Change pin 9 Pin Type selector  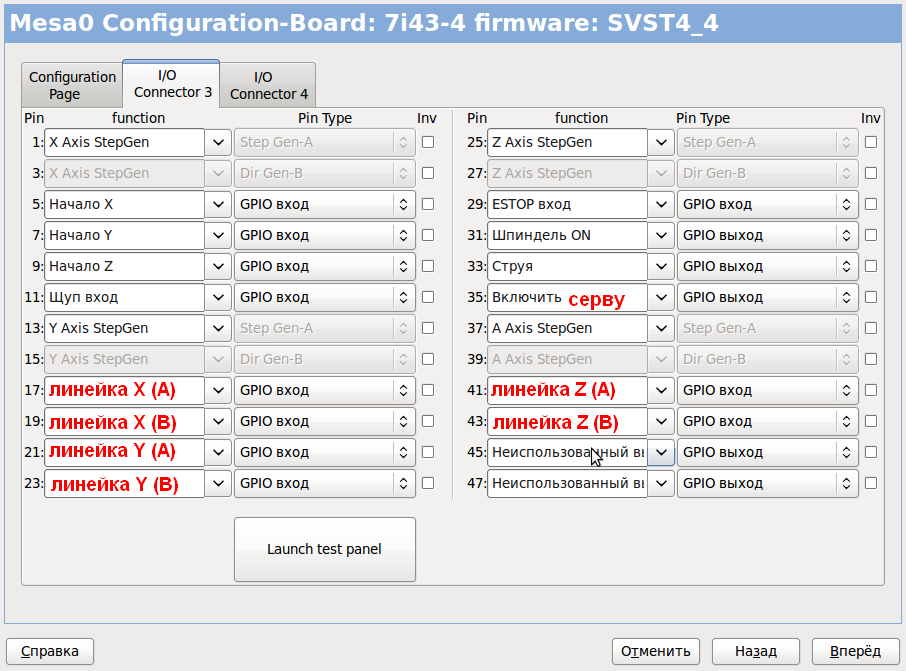(x=324, y=266)
